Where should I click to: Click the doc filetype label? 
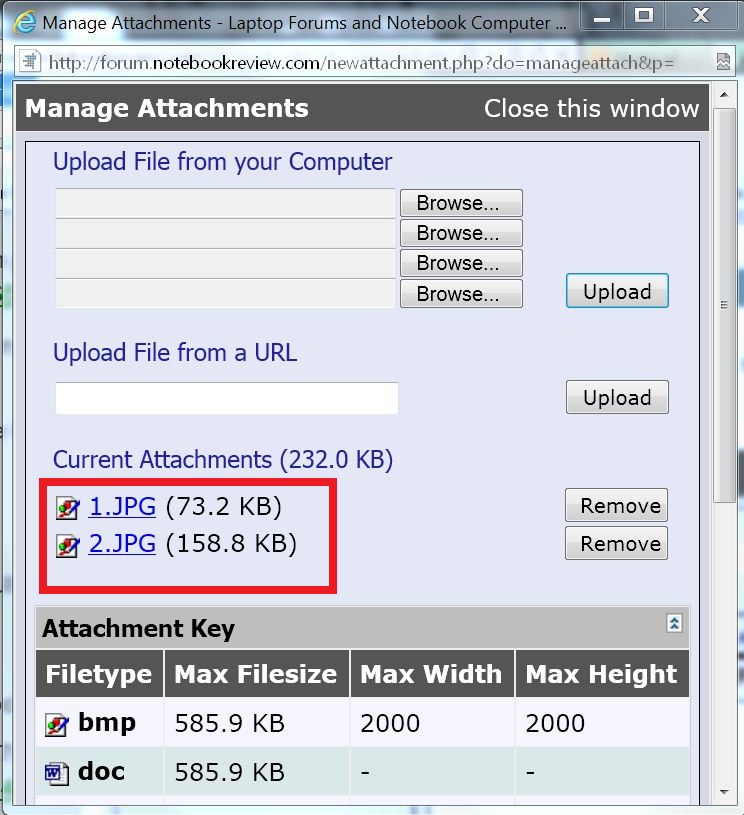coord(101,771)
